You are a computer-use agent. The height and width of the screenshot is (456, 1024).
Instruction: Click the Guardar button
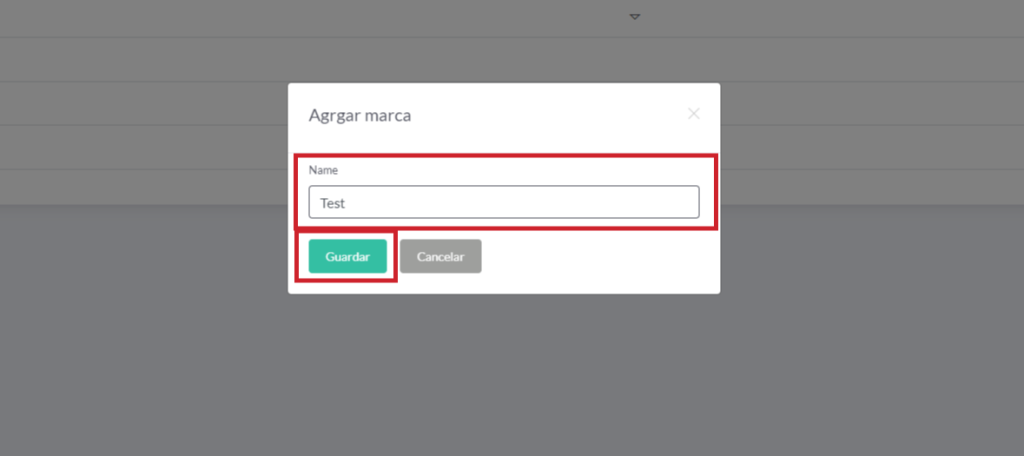(347, 256)
